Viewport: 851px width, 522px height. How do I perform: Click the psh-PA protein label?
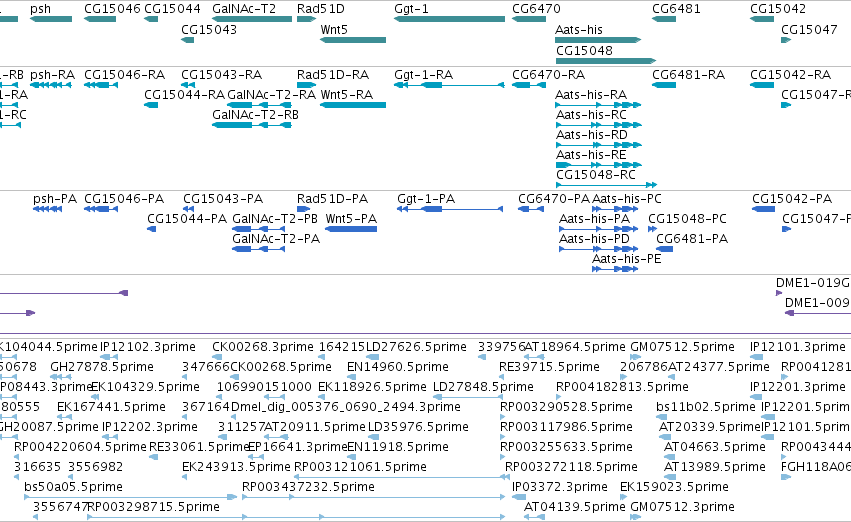tap(55, 199)
